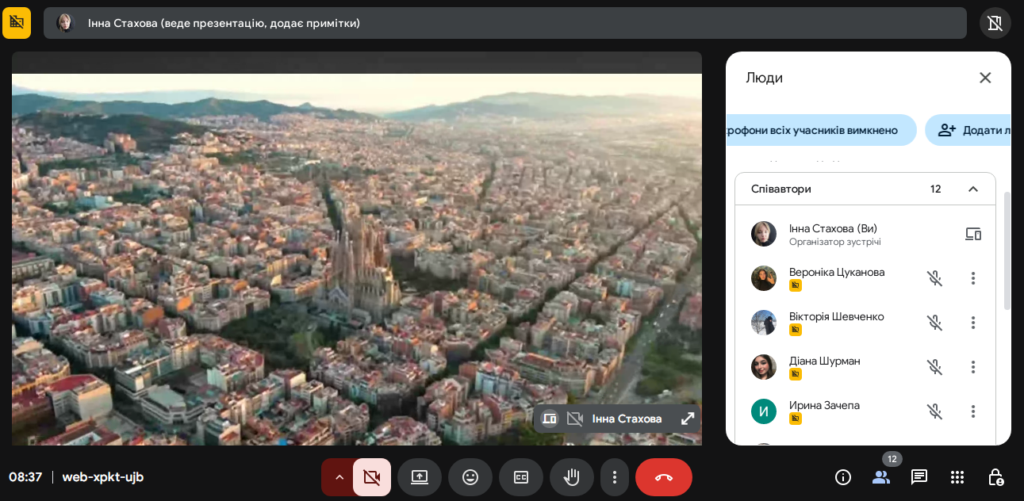Collapse the Співавтори section

pos(973,189)
